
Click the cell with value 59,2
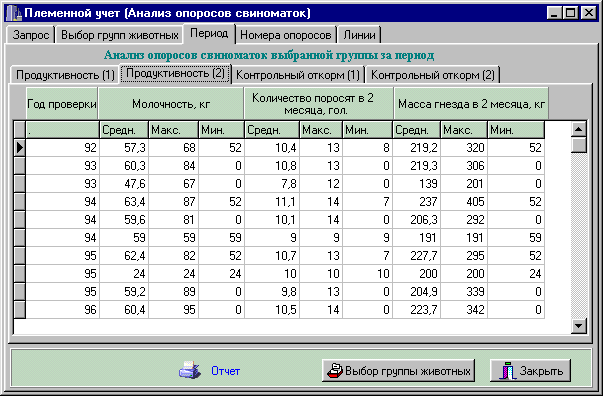tap(124, 292)
